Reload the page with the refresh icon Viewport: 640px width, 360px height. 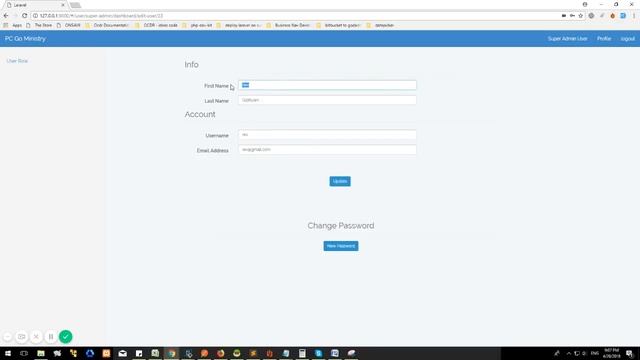24,16
